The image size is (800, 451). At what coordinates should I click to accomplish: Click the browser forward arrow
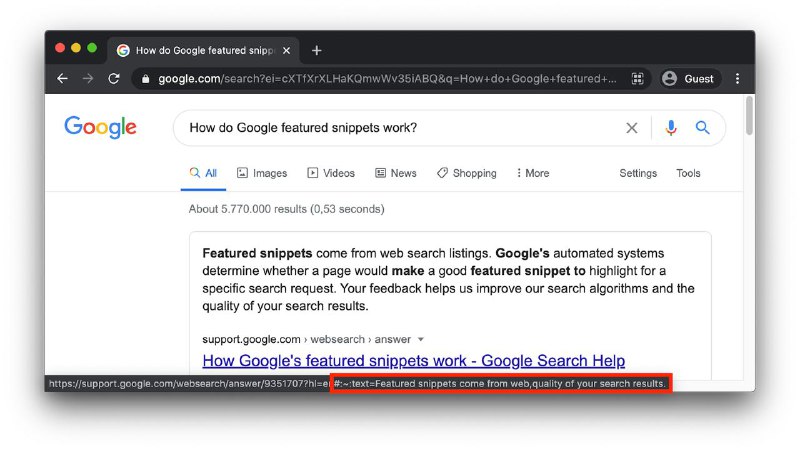pos(88,79)
